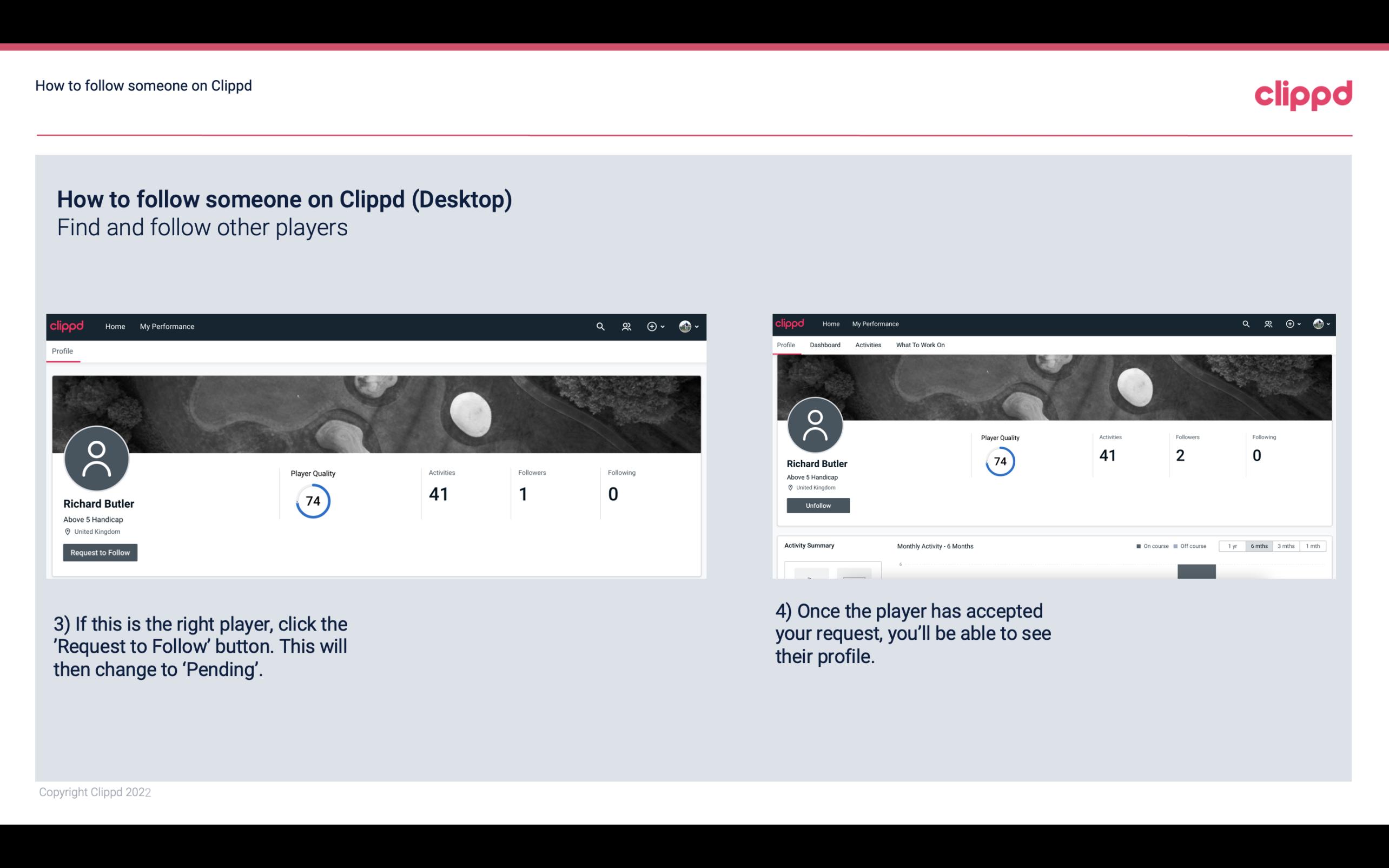Click the search icon in top navigation

[x=599, y=326]
